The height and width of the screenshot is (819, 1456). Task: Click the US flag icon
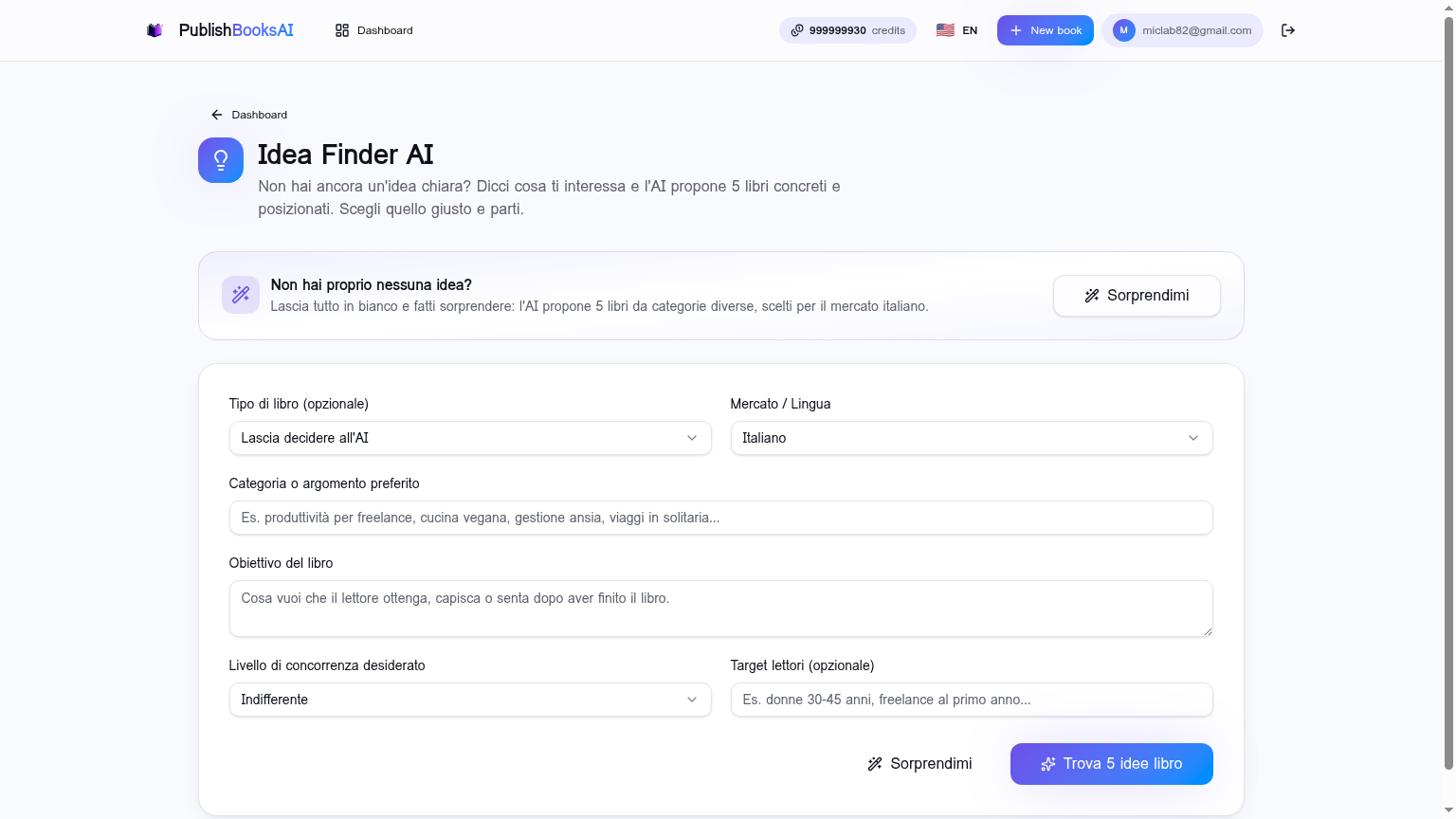[945, 30]
